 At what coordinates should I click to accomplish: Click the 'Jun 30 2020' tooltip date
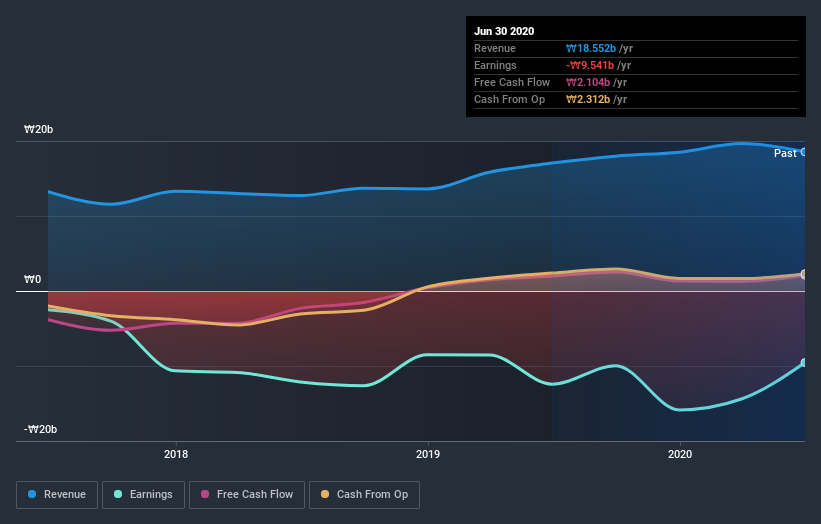(x=504, y=31)
